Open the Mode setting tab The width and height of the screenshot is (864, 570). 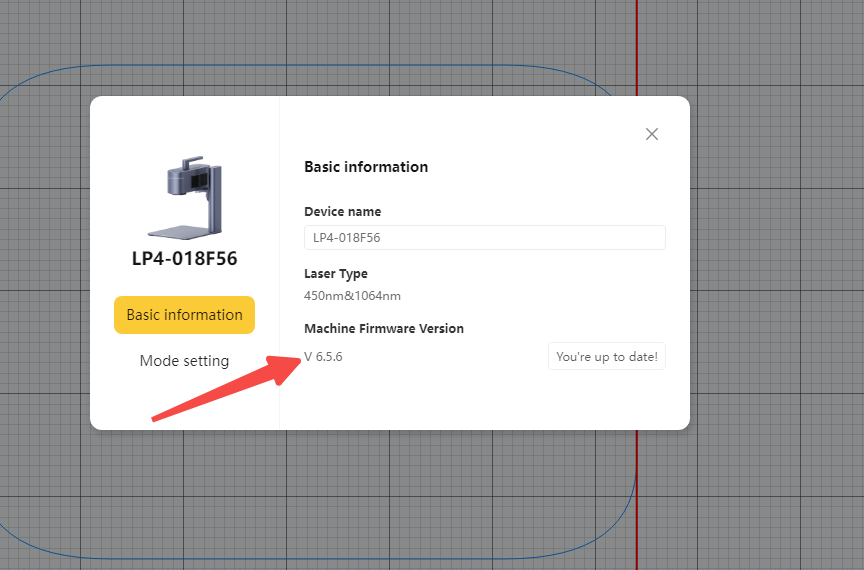coord(185,361)
